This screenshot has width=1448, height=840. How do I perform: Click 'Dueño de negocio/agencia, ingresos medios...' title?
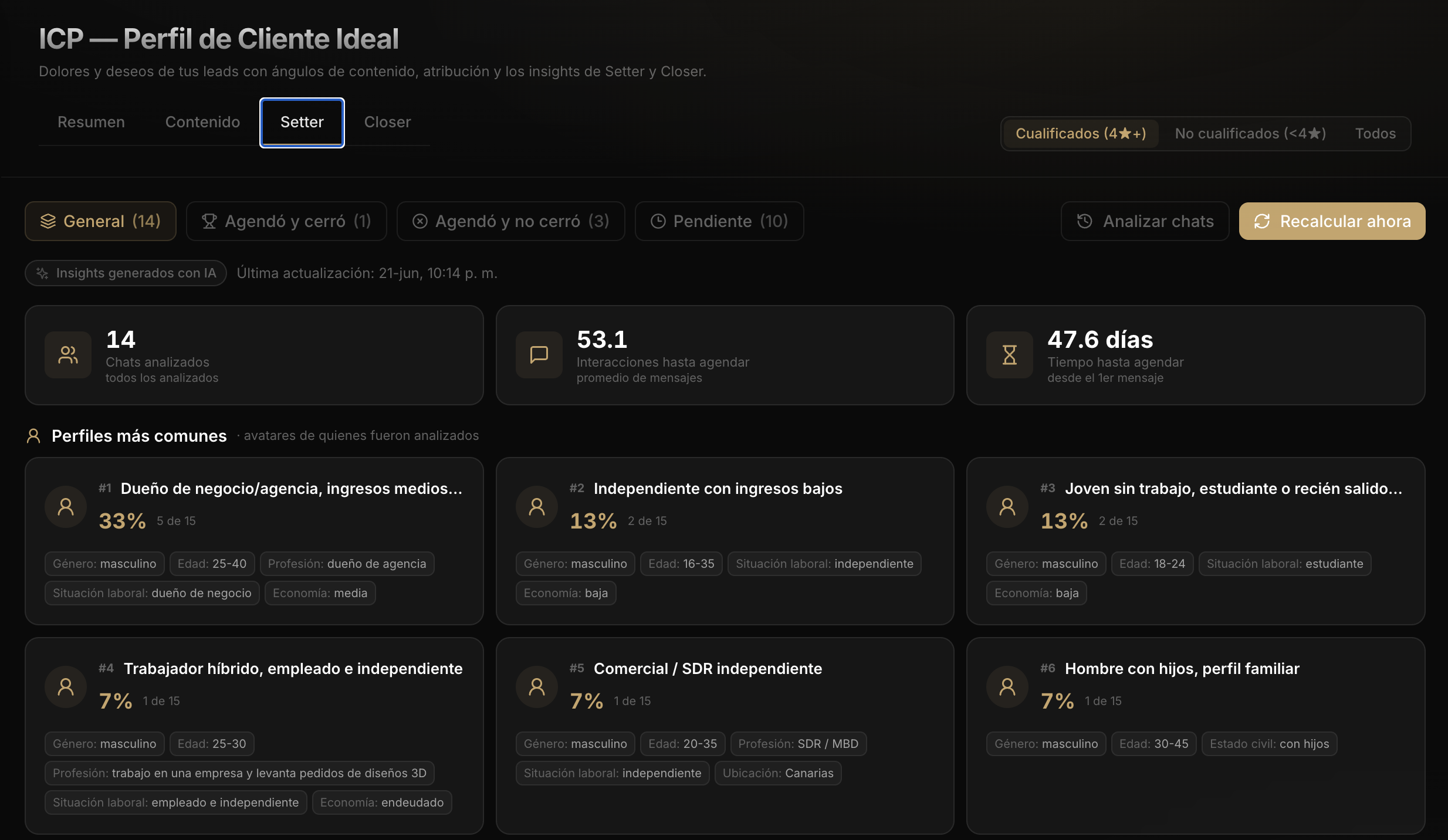click(x=292, y=489)
